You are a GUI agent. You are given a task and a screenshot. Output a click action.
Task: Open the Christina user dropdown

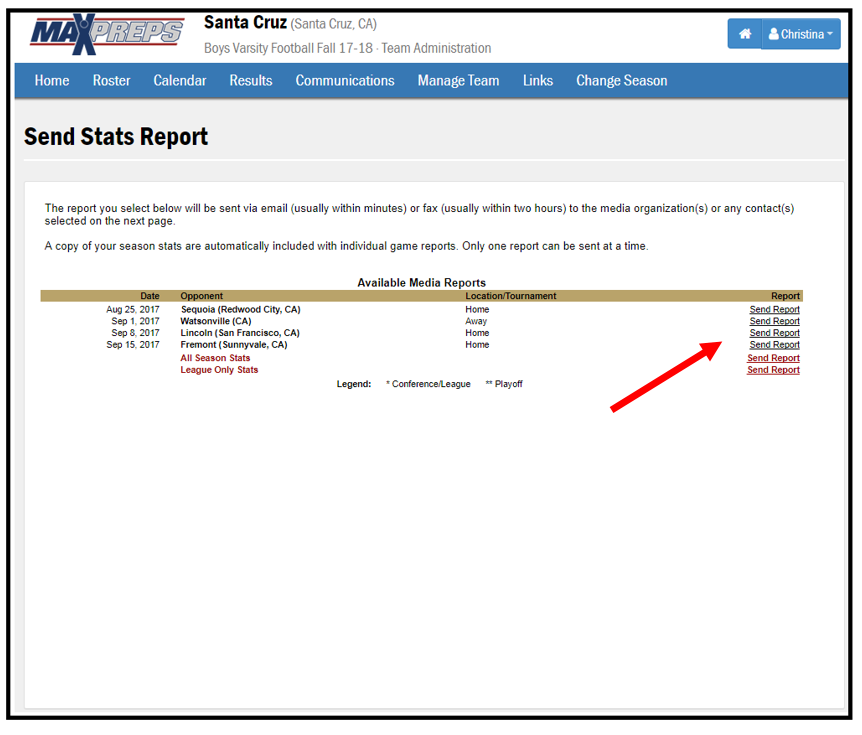click(801, 34)
